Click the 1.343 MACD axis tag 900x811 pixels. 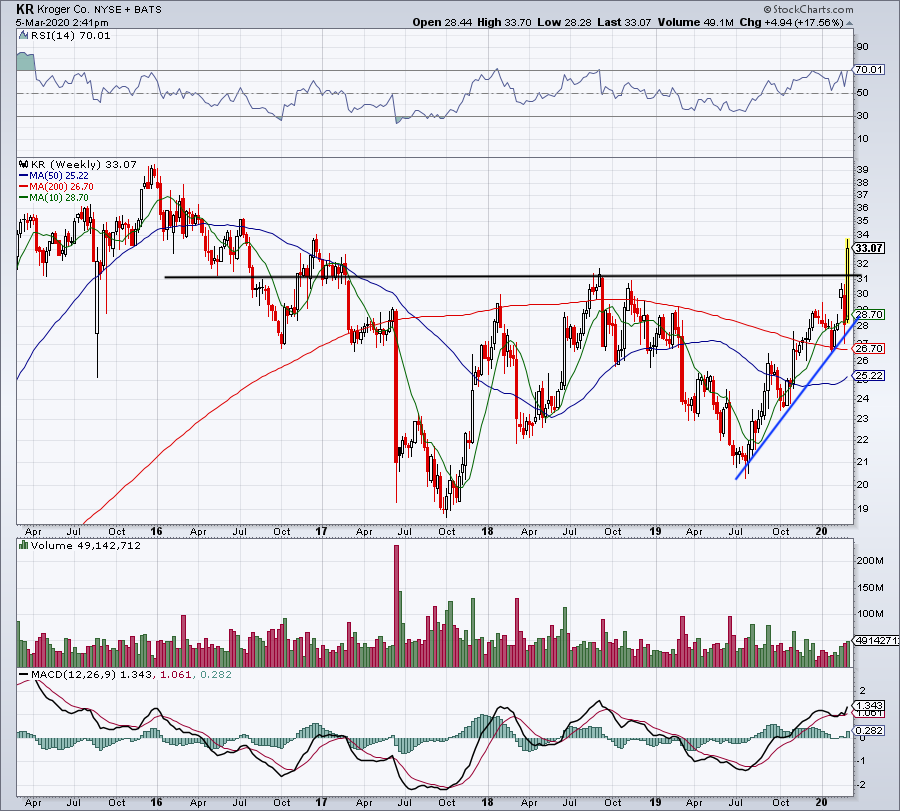[x=869, y=705]
